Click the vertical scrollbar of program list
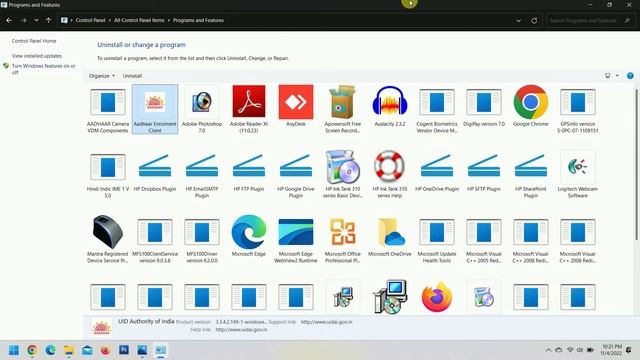Screen dimensions: 640x360 click(636, 163)
